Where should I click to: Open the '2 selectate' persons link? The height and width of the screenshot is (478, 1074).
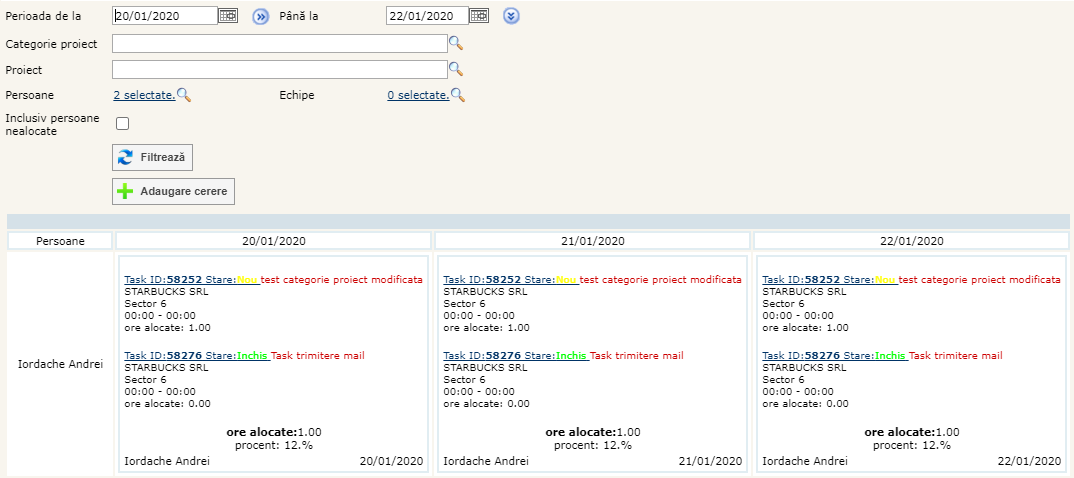pos(144,95)
